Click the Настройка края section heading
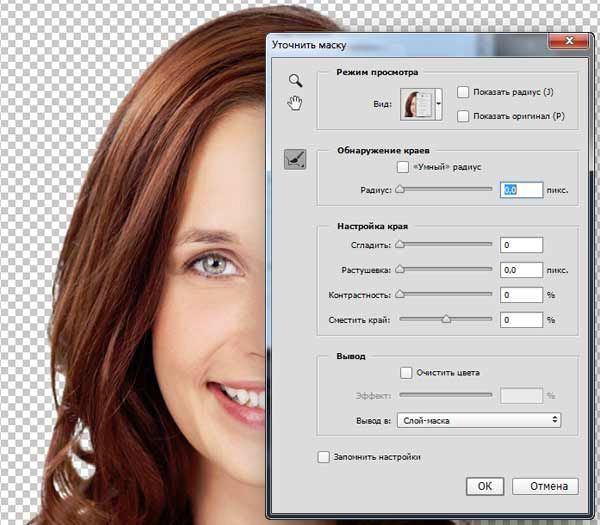This screenshot has height=525, width=600. point(372,226)
